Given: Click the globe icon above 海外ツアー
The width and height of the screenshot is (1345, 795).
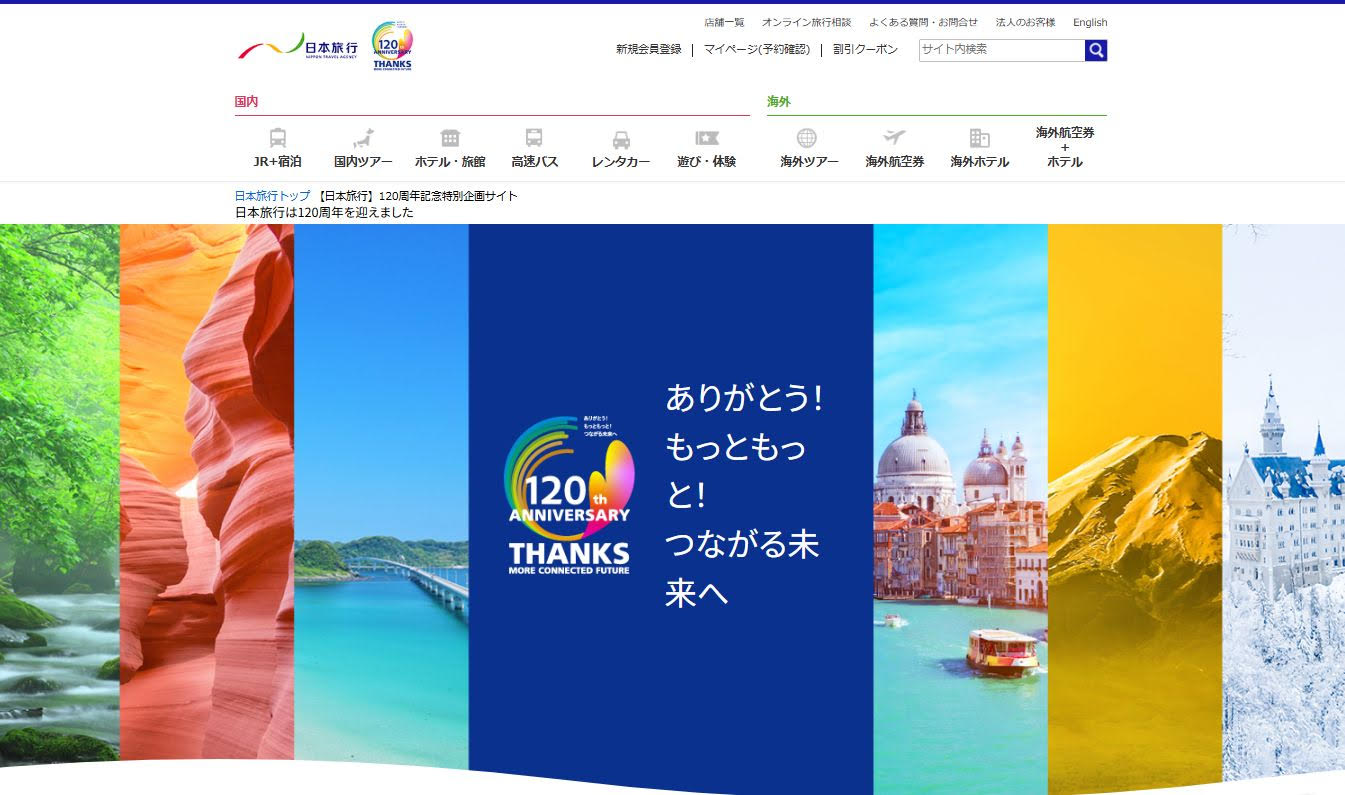Looking at the screenshot, I should click(x=807, y=138).
